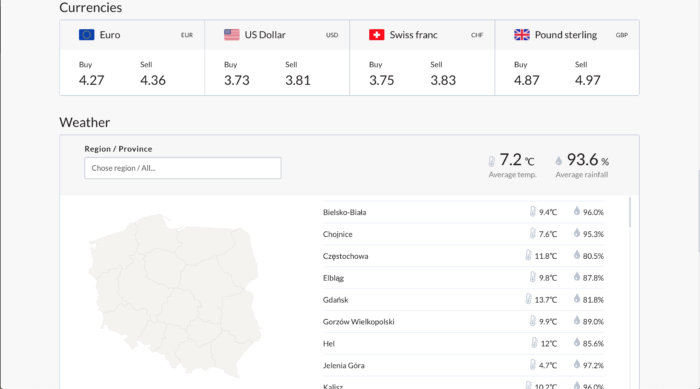Screen dimensions: 700x389
Task: Click the US Dollar buy rate 3.73
Action: click(237, 80)
